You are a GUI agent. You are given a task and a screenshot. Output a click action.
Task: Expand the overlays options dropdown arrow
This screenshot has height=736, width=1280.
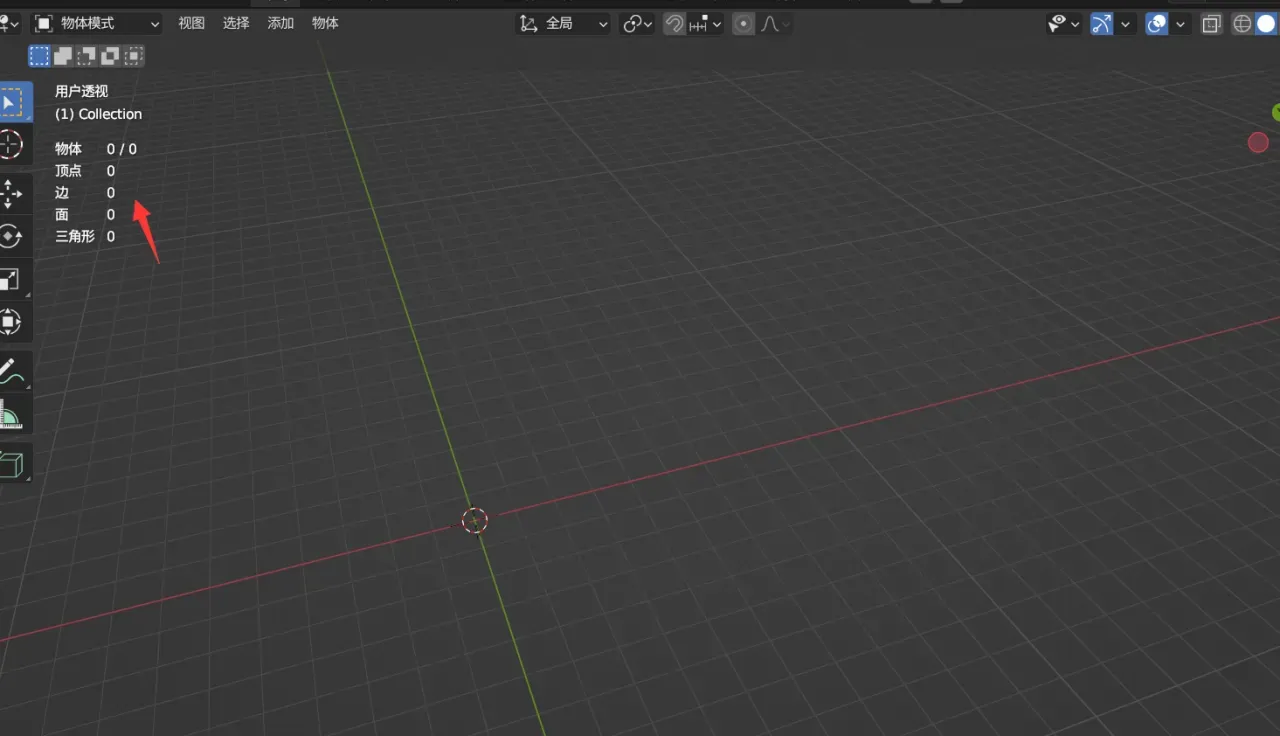click(x=1181, y=24)
